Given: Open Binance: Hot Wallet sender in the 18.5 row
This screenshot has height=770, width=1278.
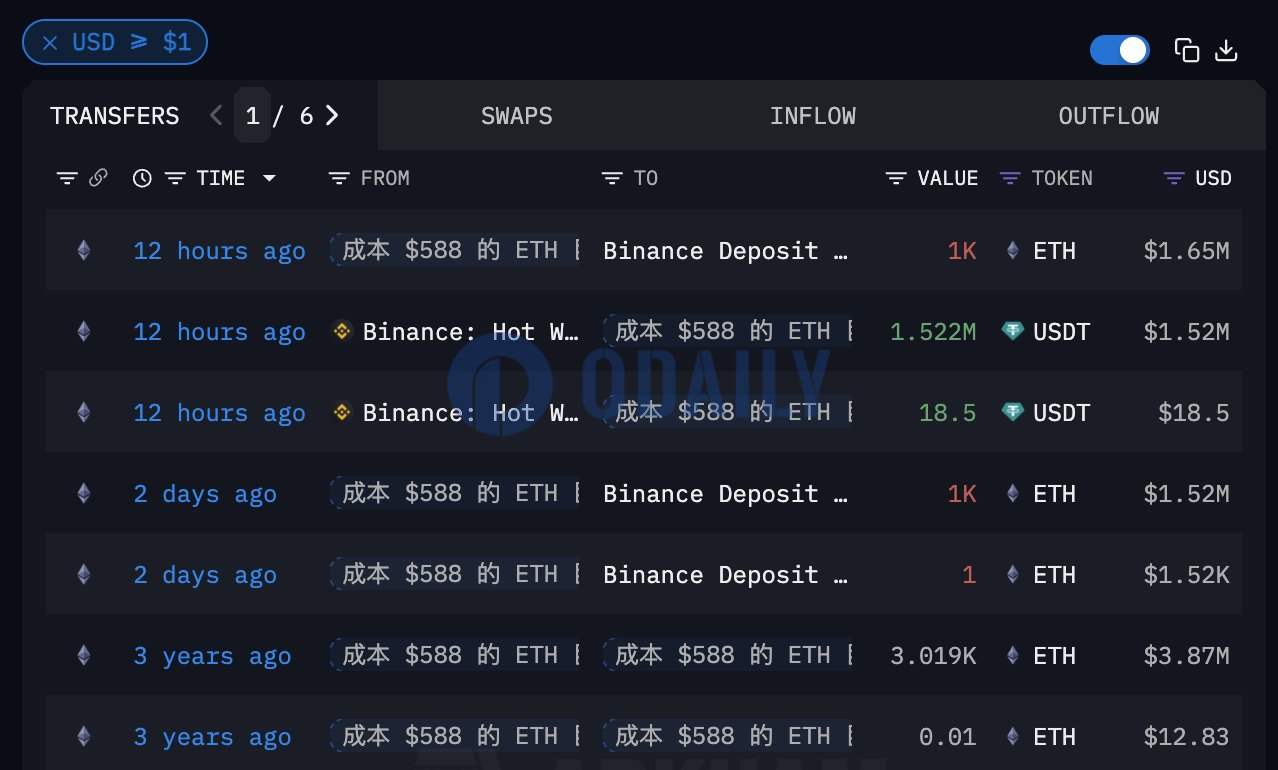Looking at the screenshot, I should [x=471, y=412].
